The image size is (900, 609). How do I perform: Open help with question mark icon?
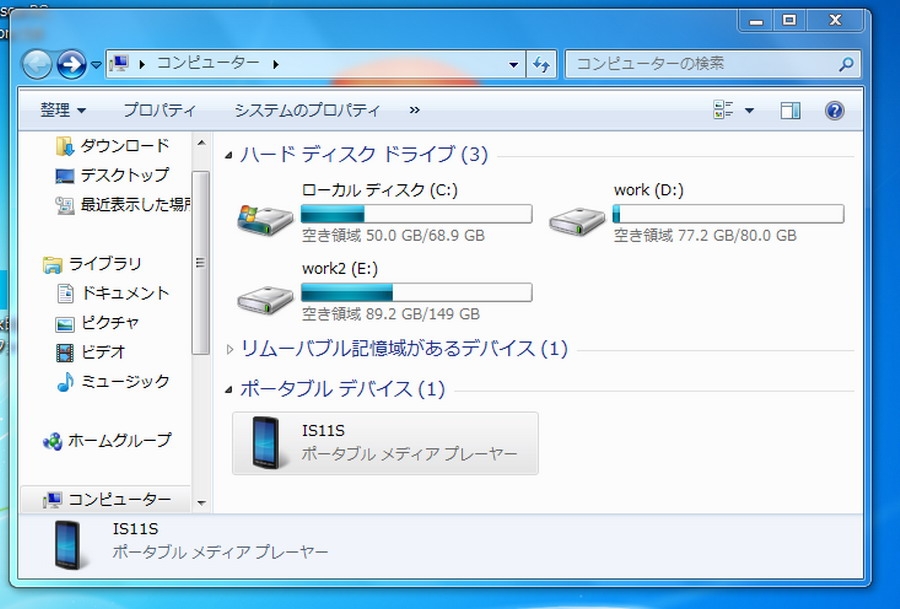click(835, 110)
